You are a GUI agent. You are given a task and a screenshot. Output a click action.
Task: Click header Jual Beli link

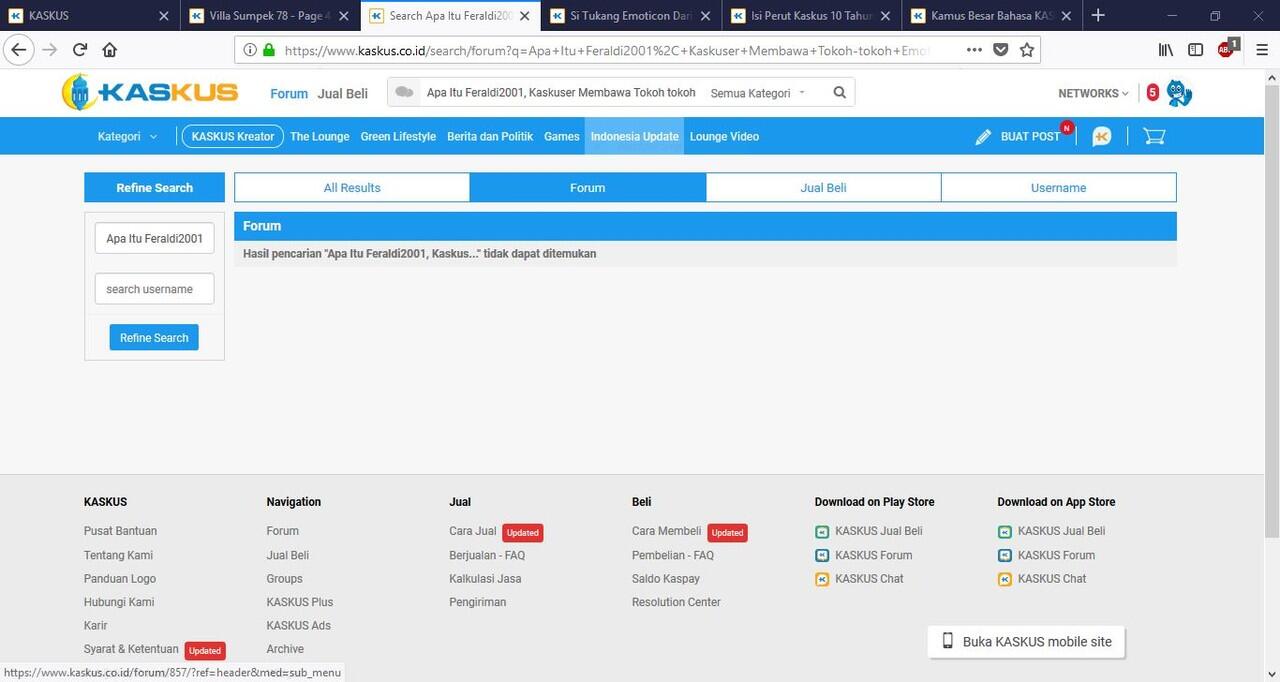coord(343,93)
